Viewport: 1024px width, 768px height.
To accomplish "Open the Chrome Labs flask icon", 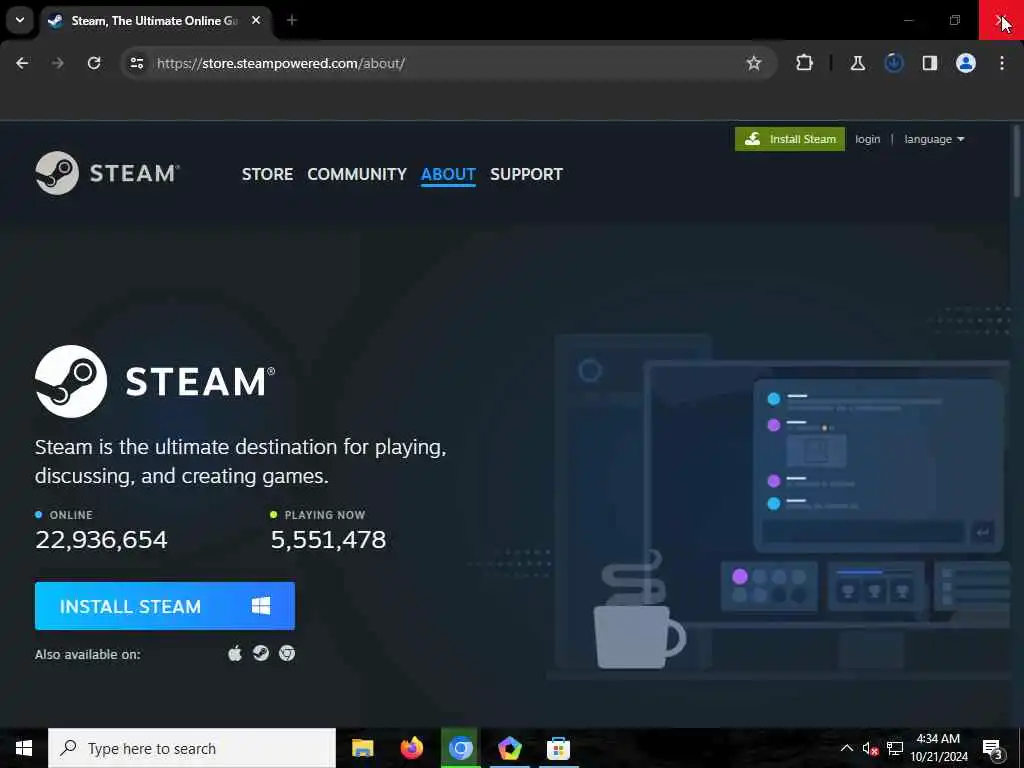I will (x=857, y=63).
